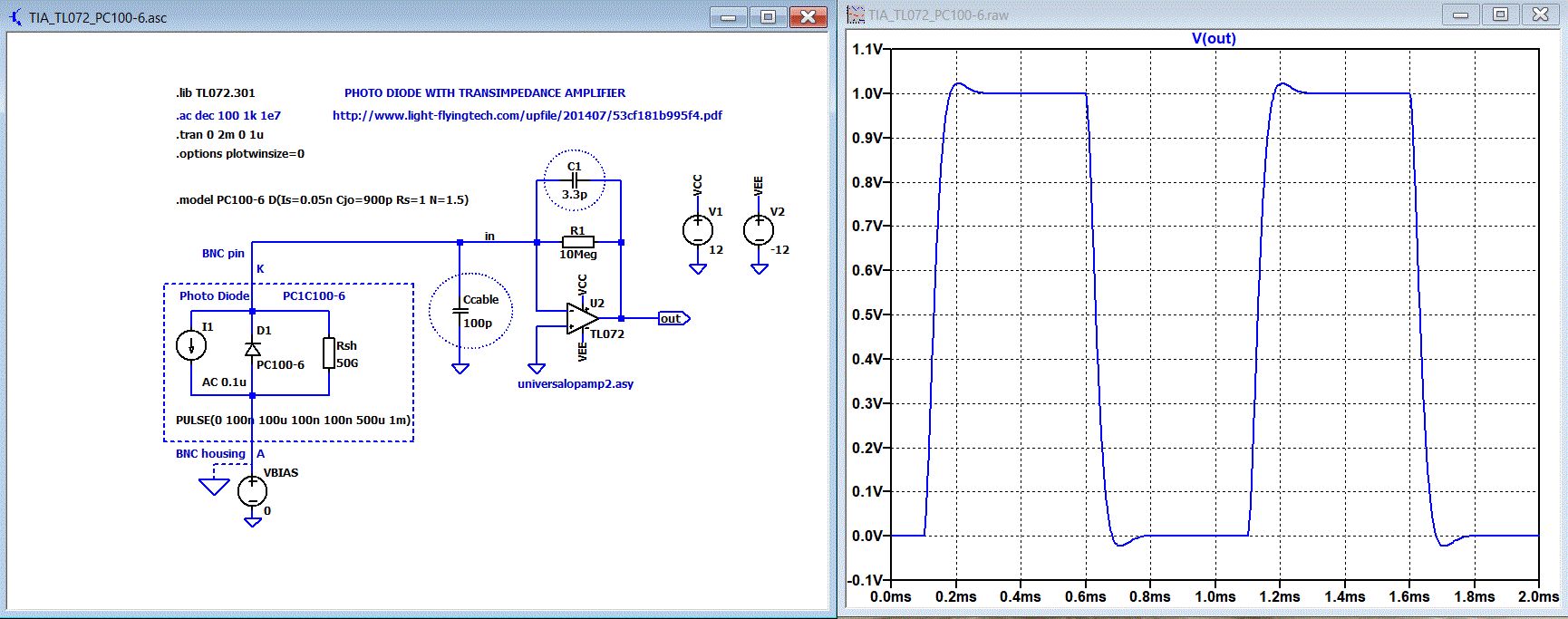This screenshot has height=619, width=1568.
Task: Click the Ccable 100p capacitor symbol
Action: click(x=460, y=311)
